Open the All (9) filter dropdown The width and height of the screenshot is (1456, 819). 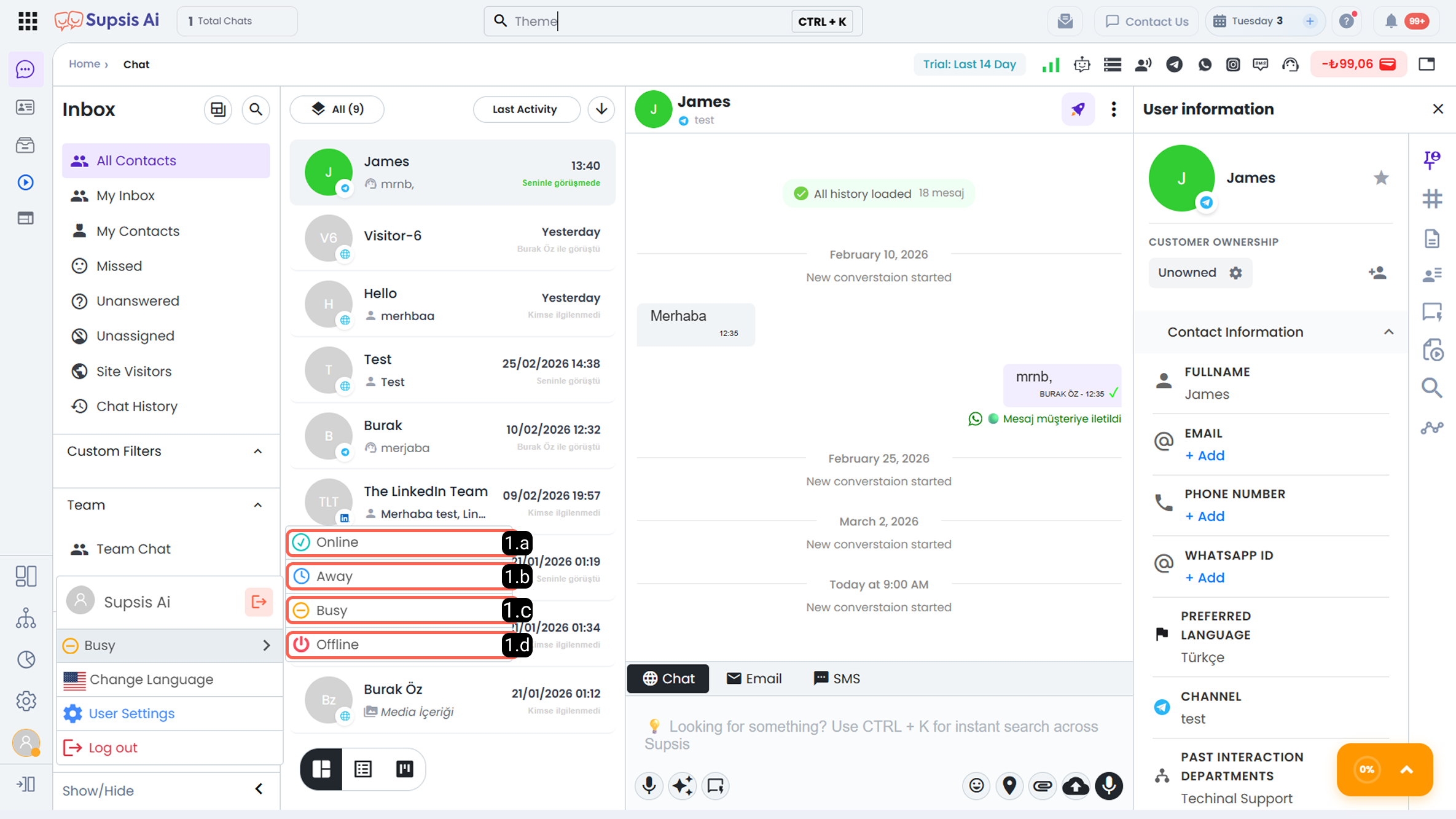point(337,109)
